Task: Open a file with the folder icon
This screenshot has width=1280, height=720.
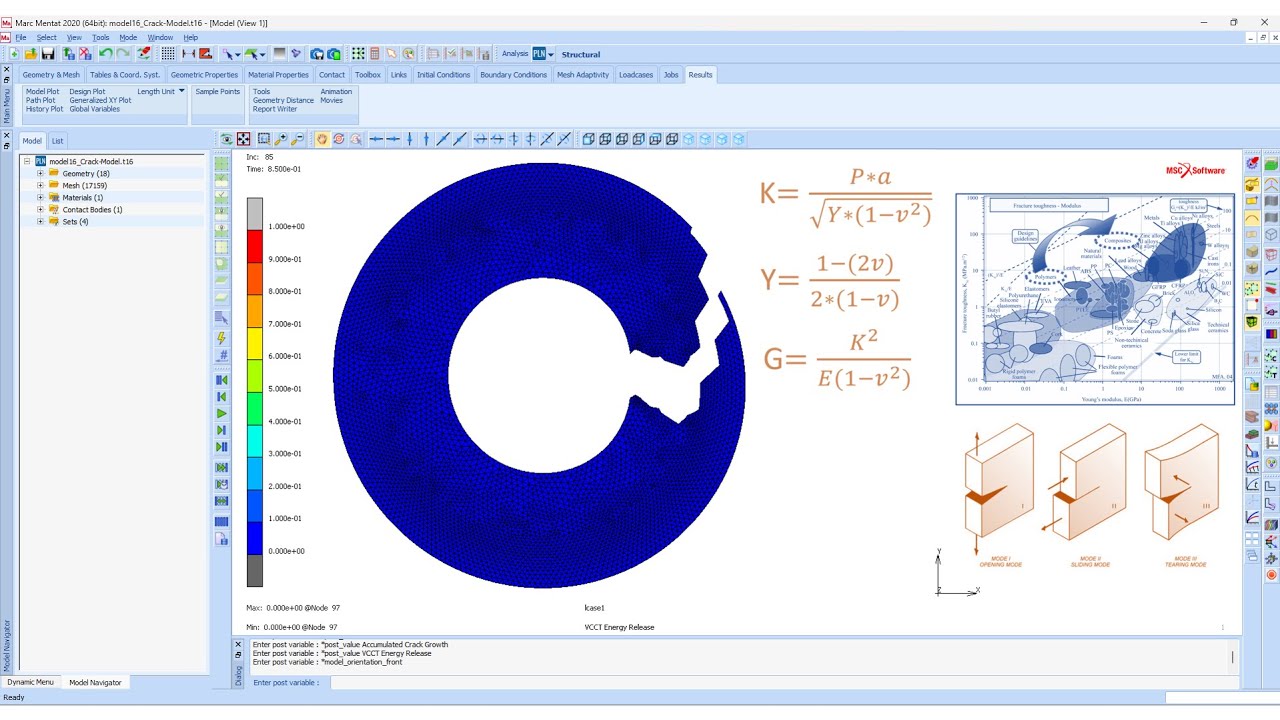Action: [x=31, y=54]
